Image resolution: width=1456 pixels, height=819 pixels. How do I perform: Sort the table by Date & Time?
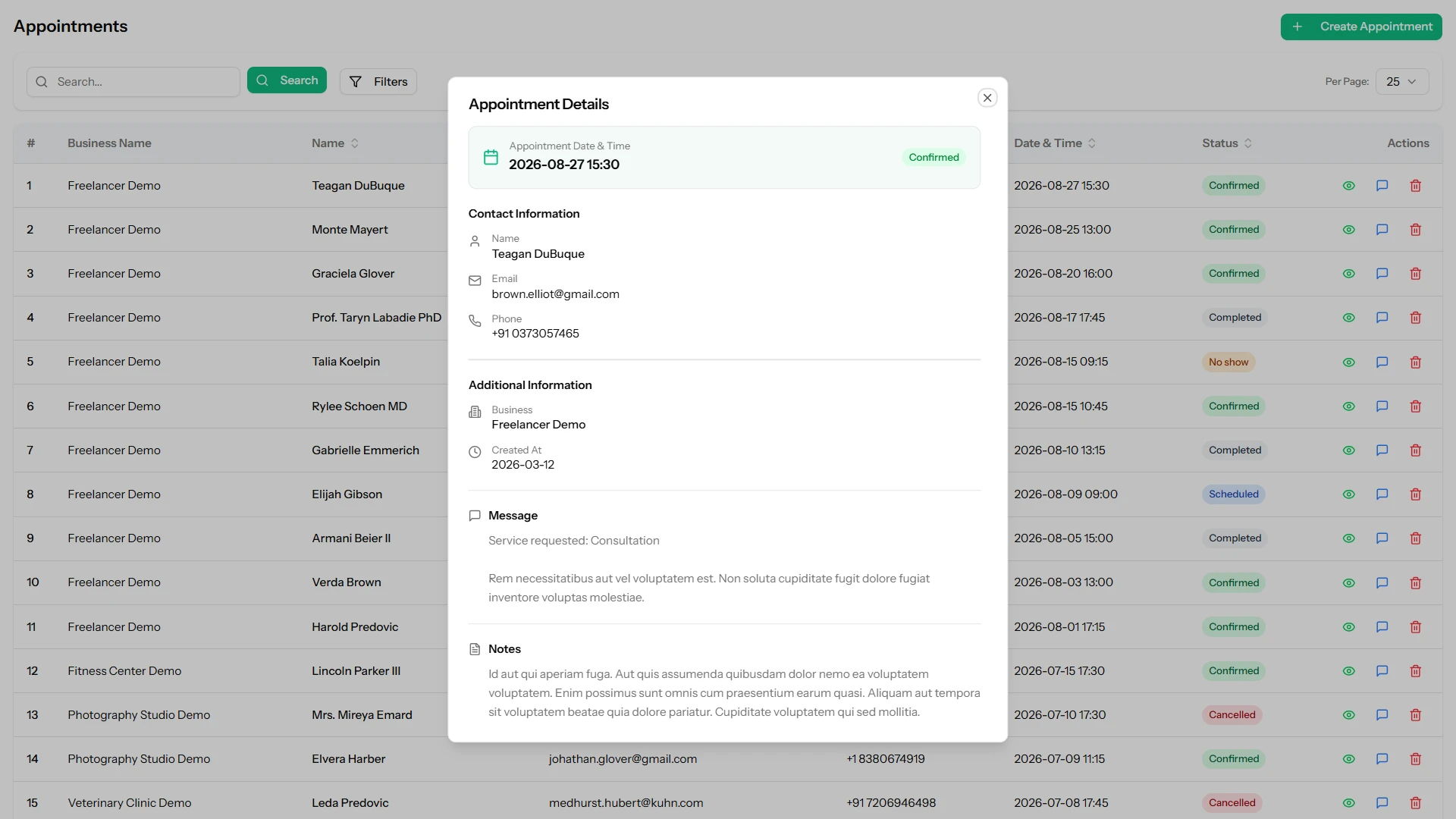[x=1055, y=143]
